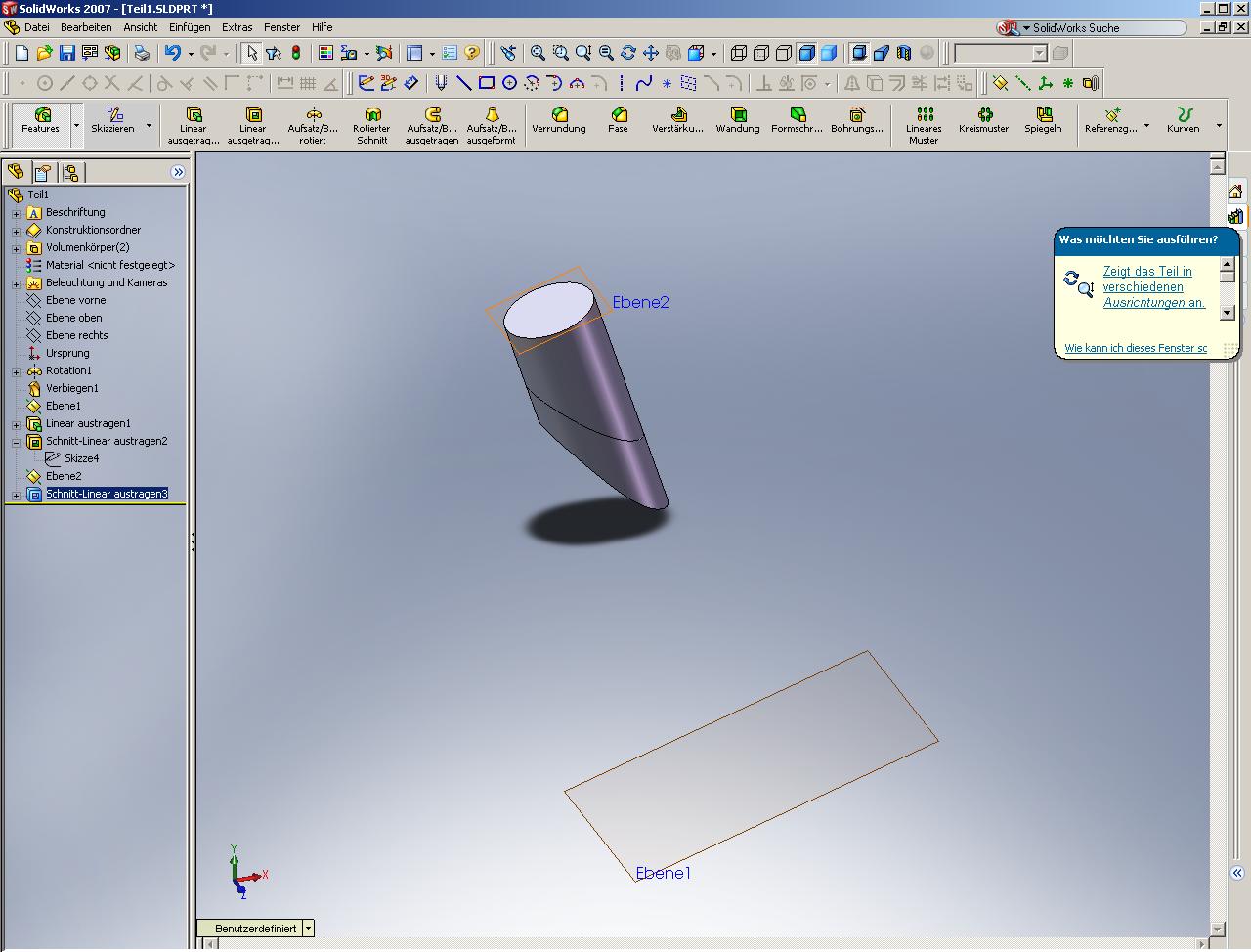Image resolution: width=1251 pixels, height=952 pixels.
Task: Click the Aufsatz/Basis ausgeformt tool
Action: [x=492, y=125]
